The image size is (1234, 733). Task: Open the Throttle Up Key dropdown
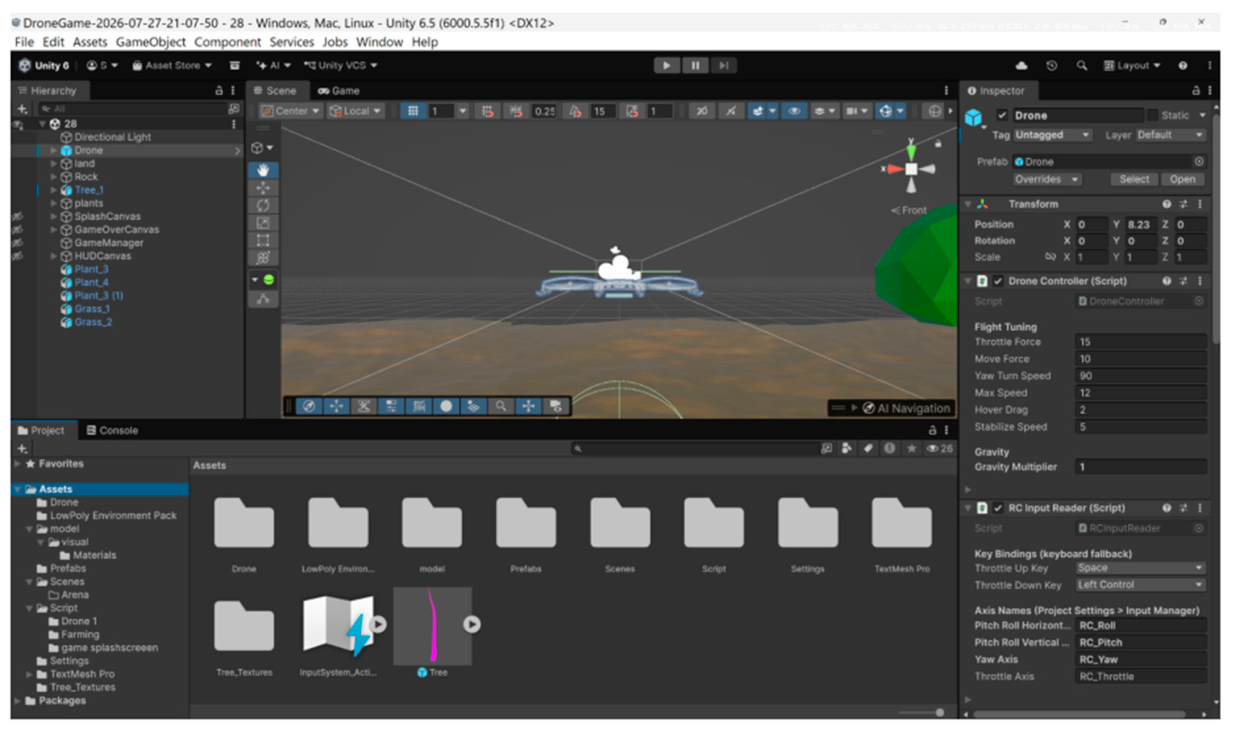tap(1140, 568)
